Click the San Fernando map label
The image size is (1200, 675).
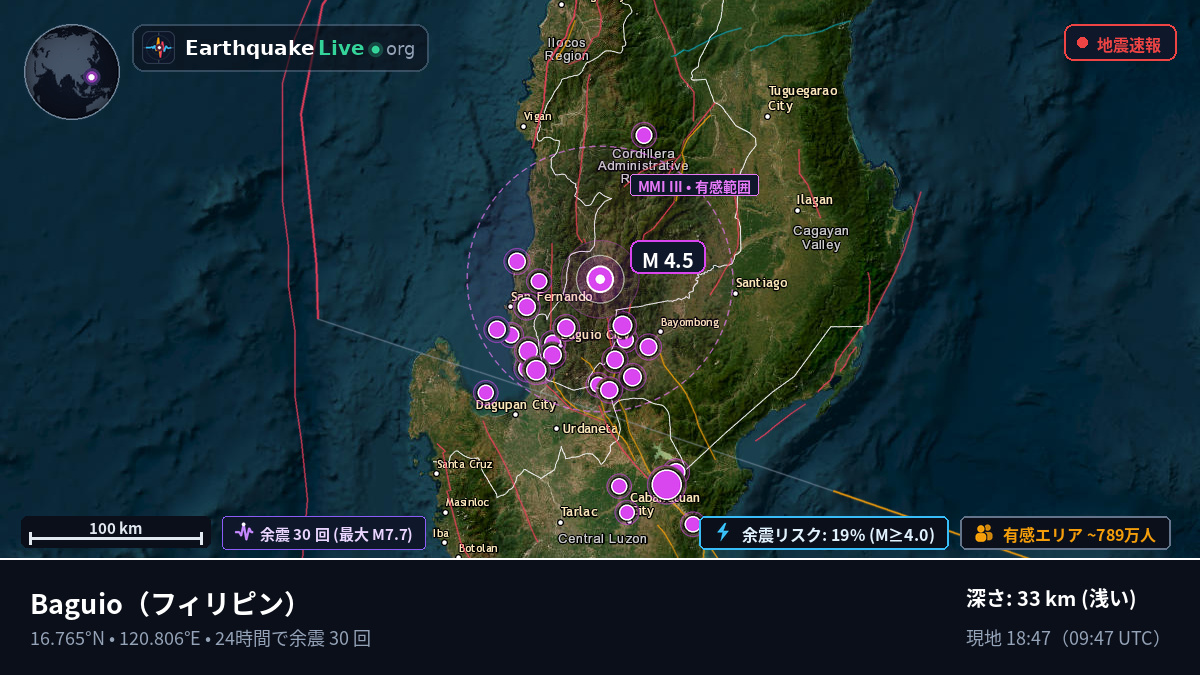[552, 297]
